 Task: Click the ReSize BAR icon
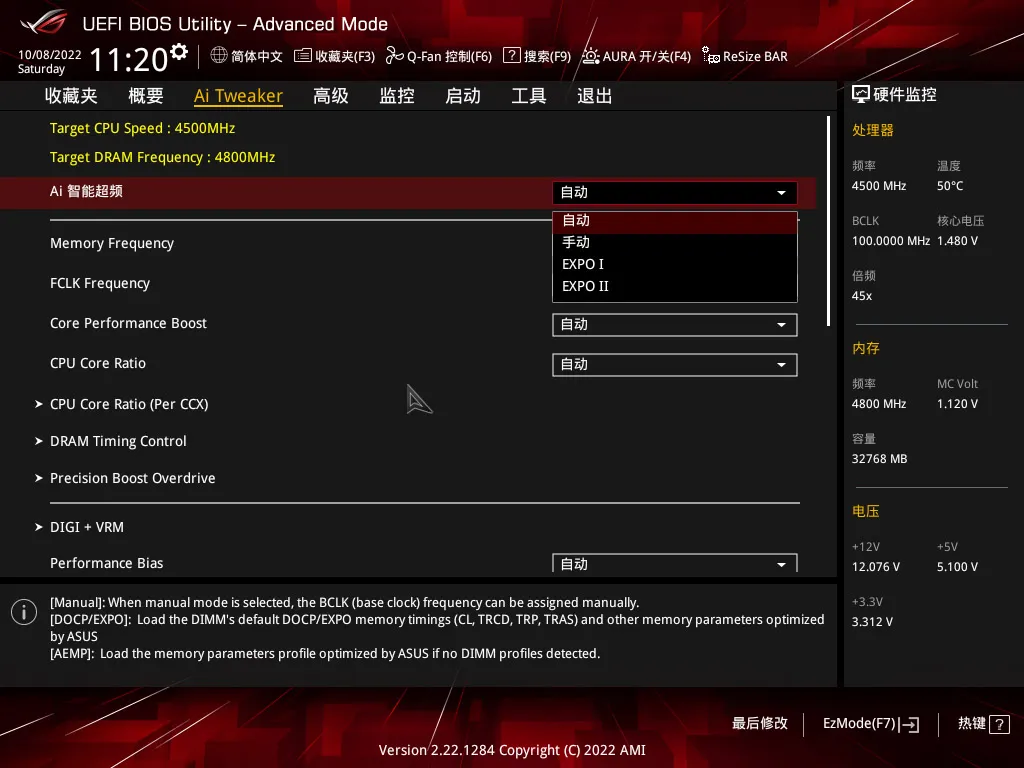(711, 56)
